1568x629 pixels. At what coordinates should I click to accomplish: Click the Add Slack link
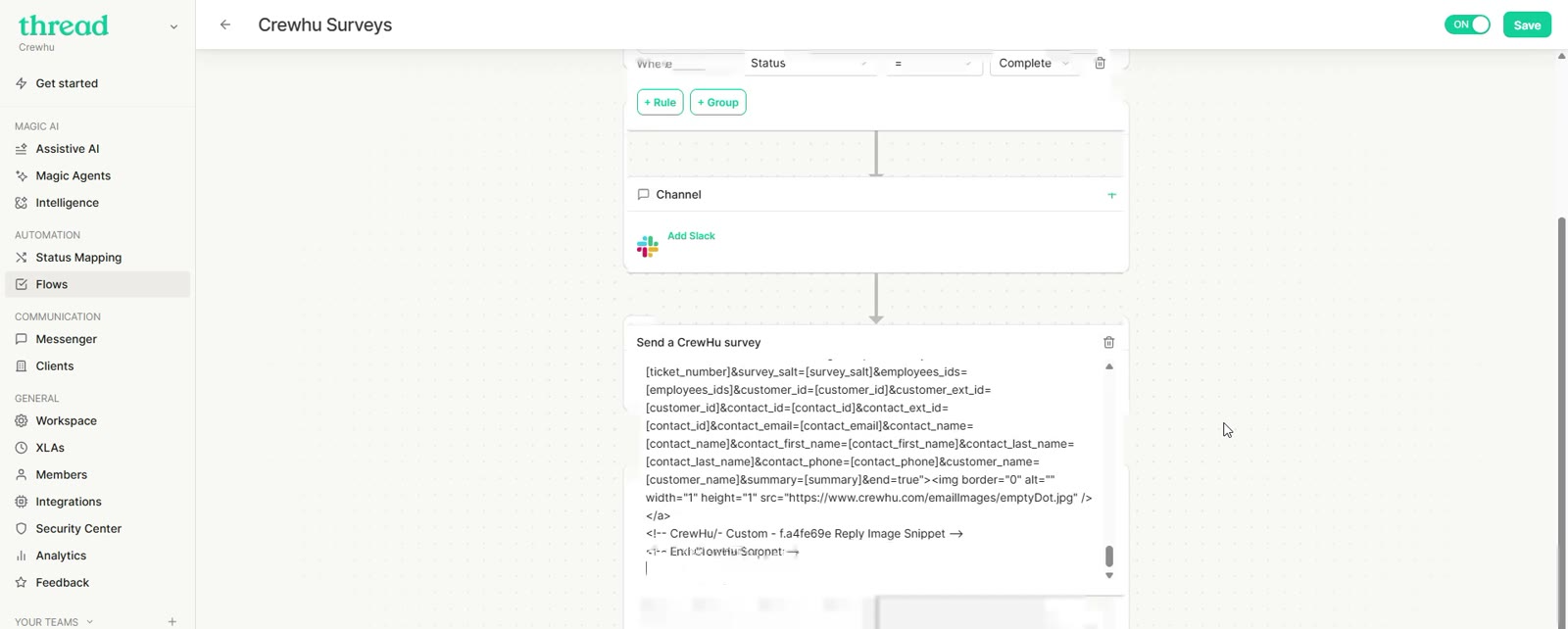click(691, 236)
